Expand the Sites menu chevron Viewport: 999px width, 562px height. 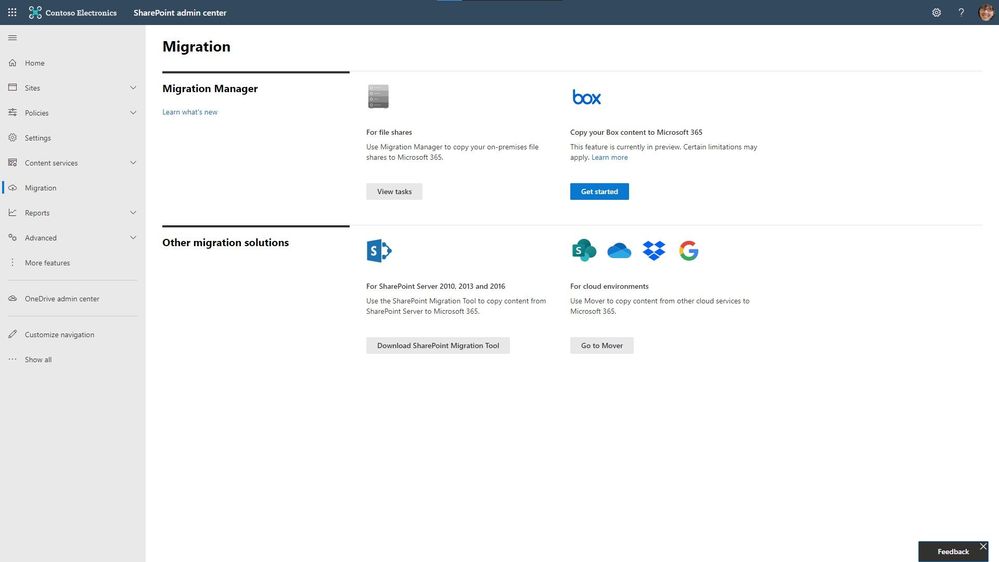(x=133, y=87)
